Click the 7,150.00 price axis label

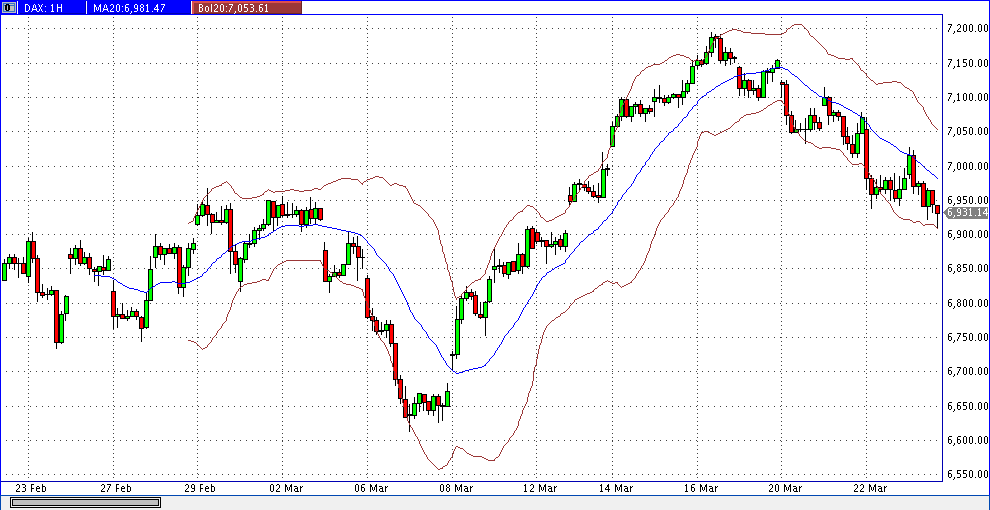click(x=967, y=63)
